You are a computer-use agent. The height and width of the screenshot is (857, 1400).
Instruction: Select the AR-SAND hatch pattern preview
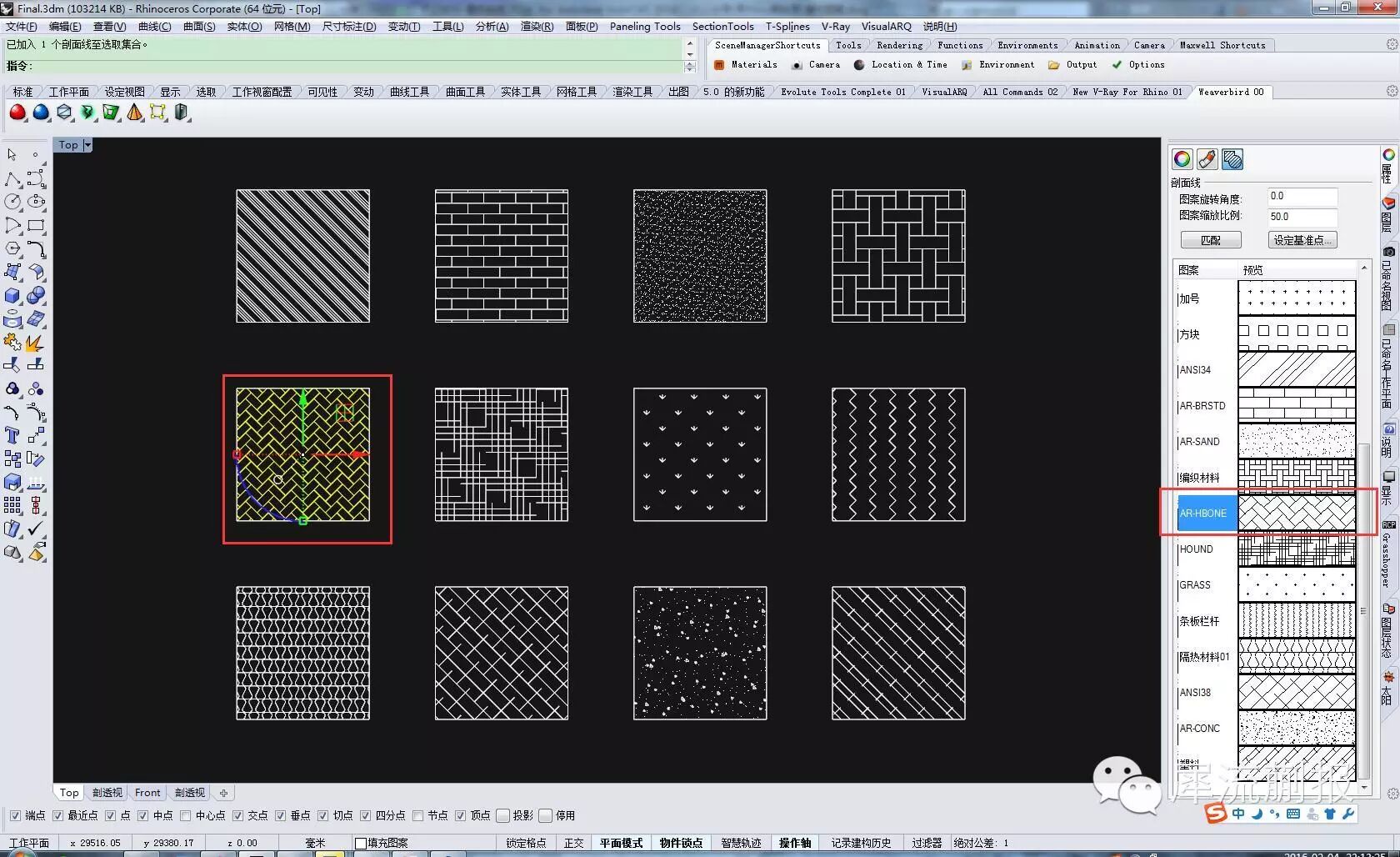[x=1296, y=442]
